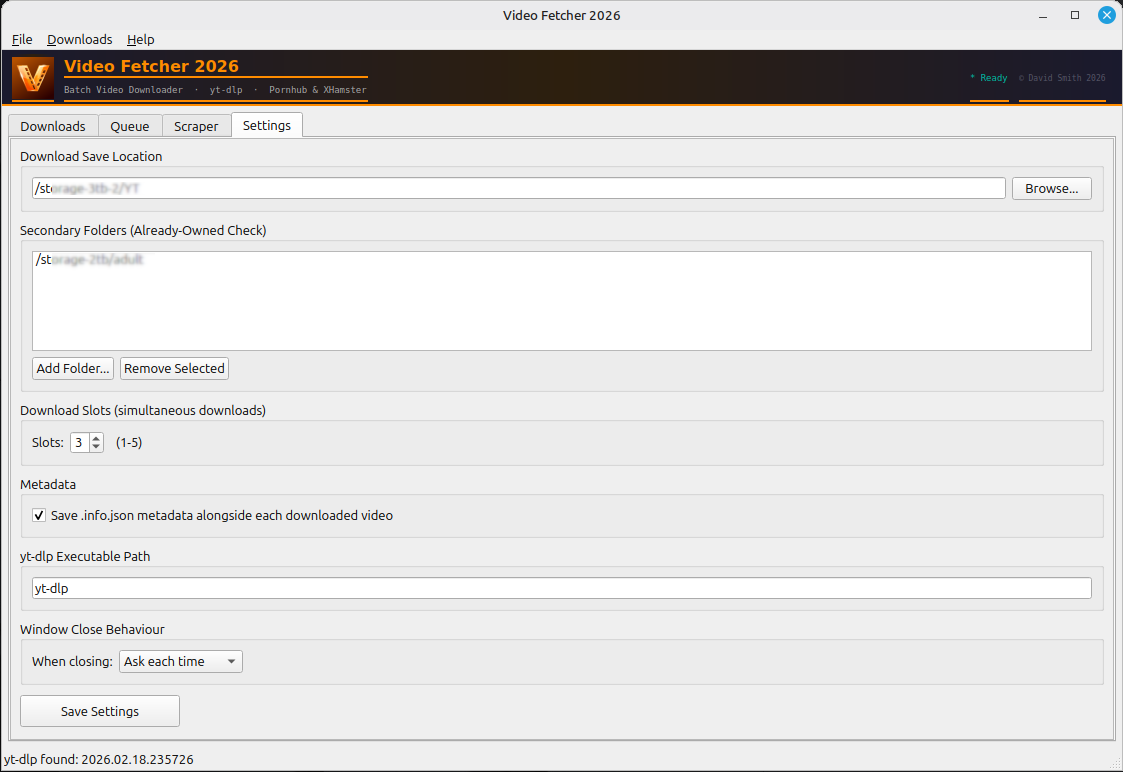
Task: Increase download slots with up arrow
Action: pos(96,438)
